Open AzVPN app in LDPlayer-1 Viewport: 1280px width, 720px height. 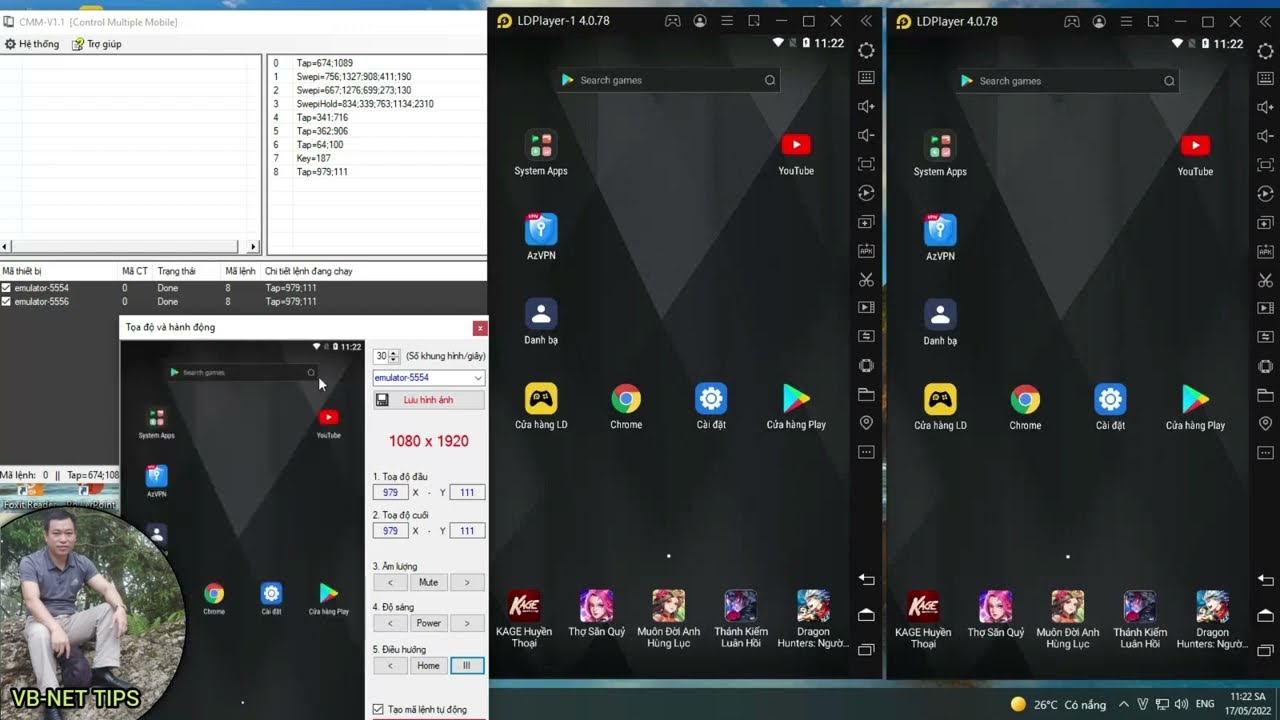(x=541, y=237)
